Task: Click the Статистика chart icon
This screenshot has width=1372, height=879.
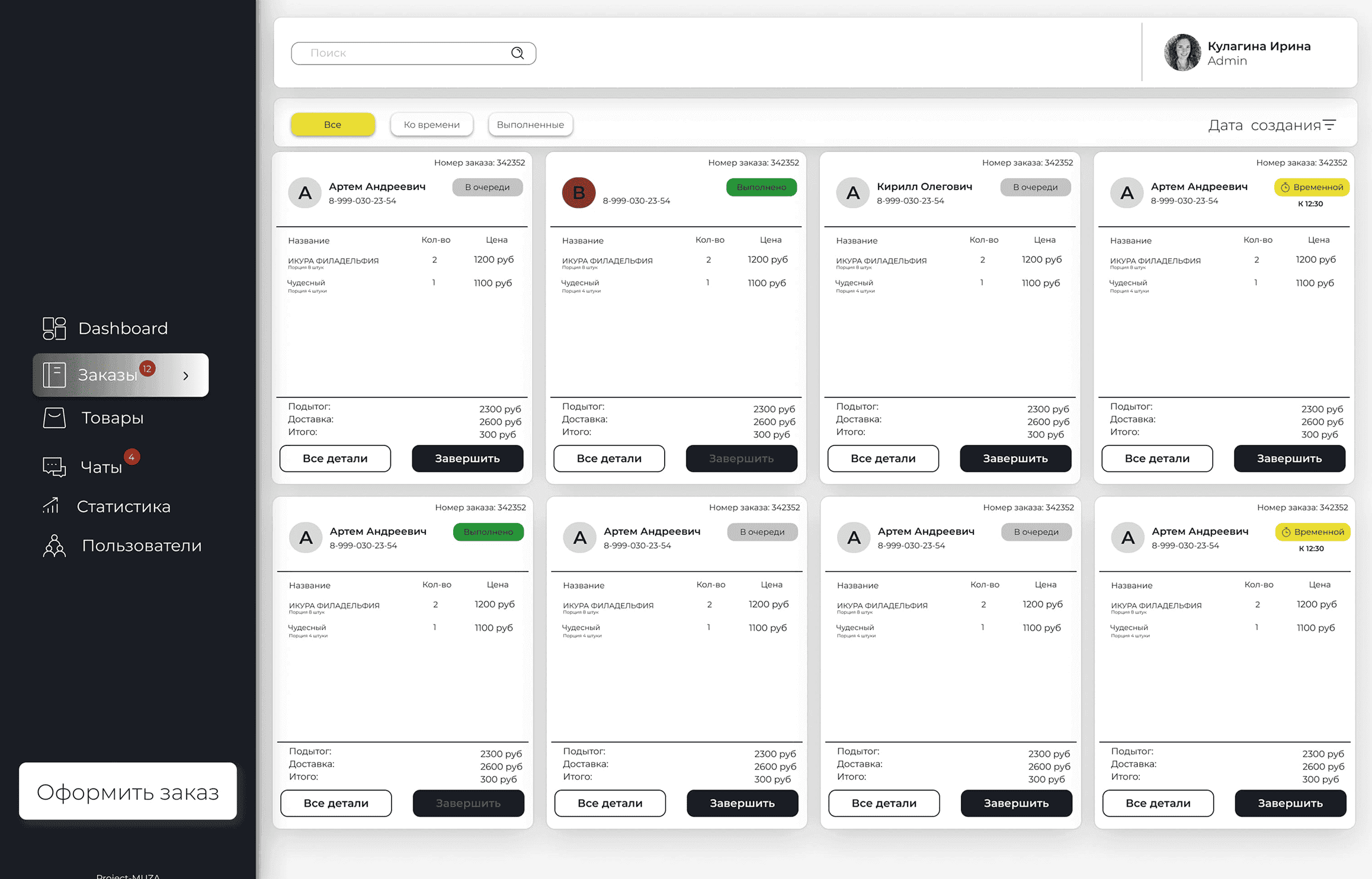Action: pos(52,506)
